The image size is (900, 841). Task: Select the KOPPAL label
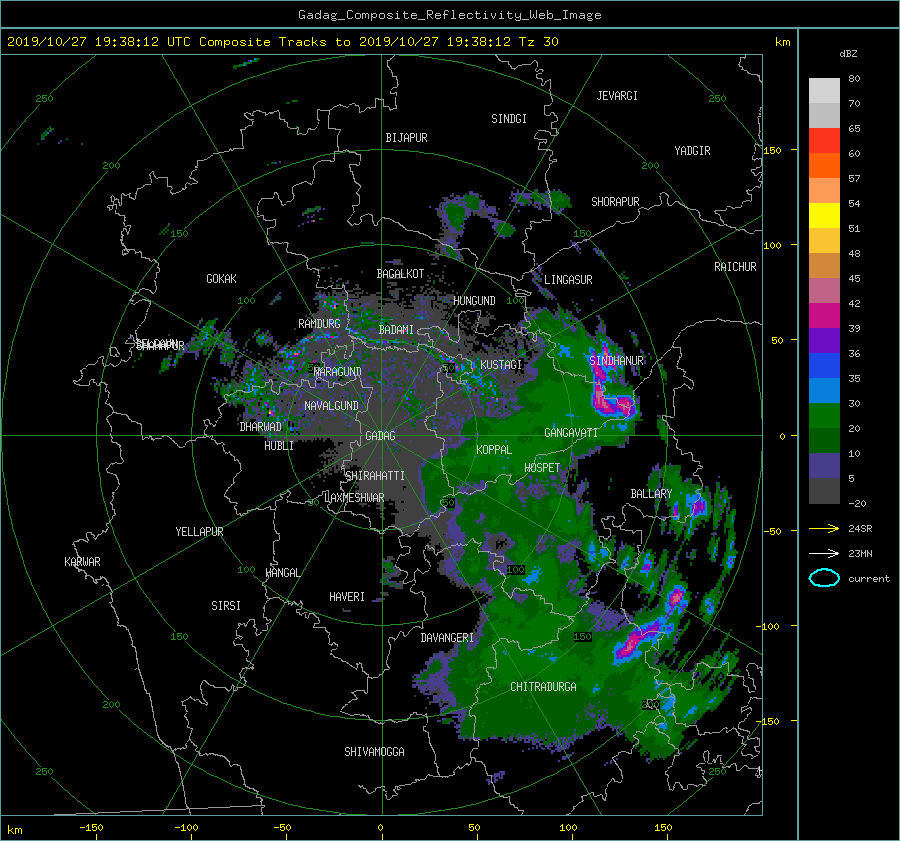point(494,449)
